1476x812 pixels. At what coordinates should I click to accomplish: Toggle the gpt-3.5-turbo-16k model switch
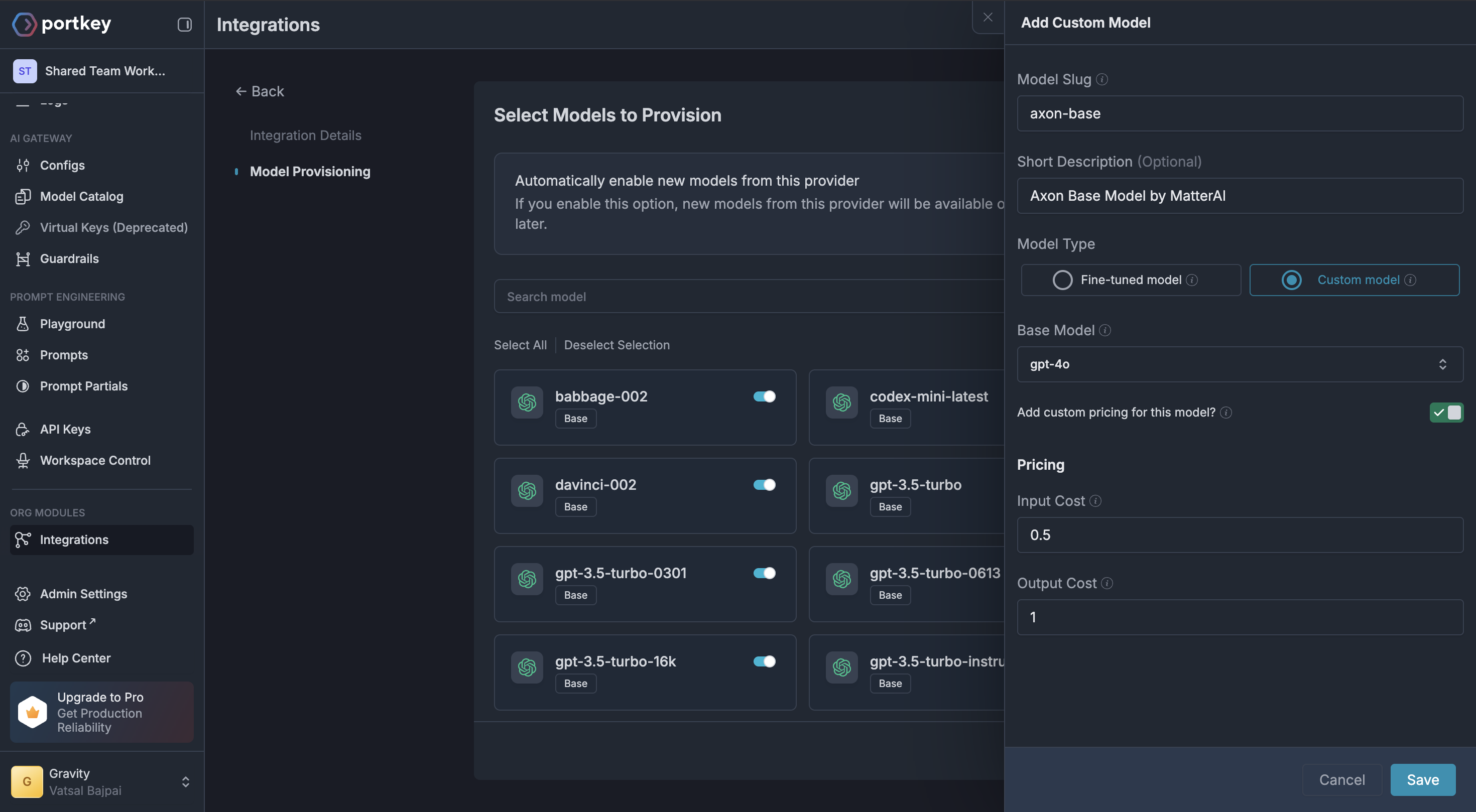pyautogui.click(x=764, y=661)
